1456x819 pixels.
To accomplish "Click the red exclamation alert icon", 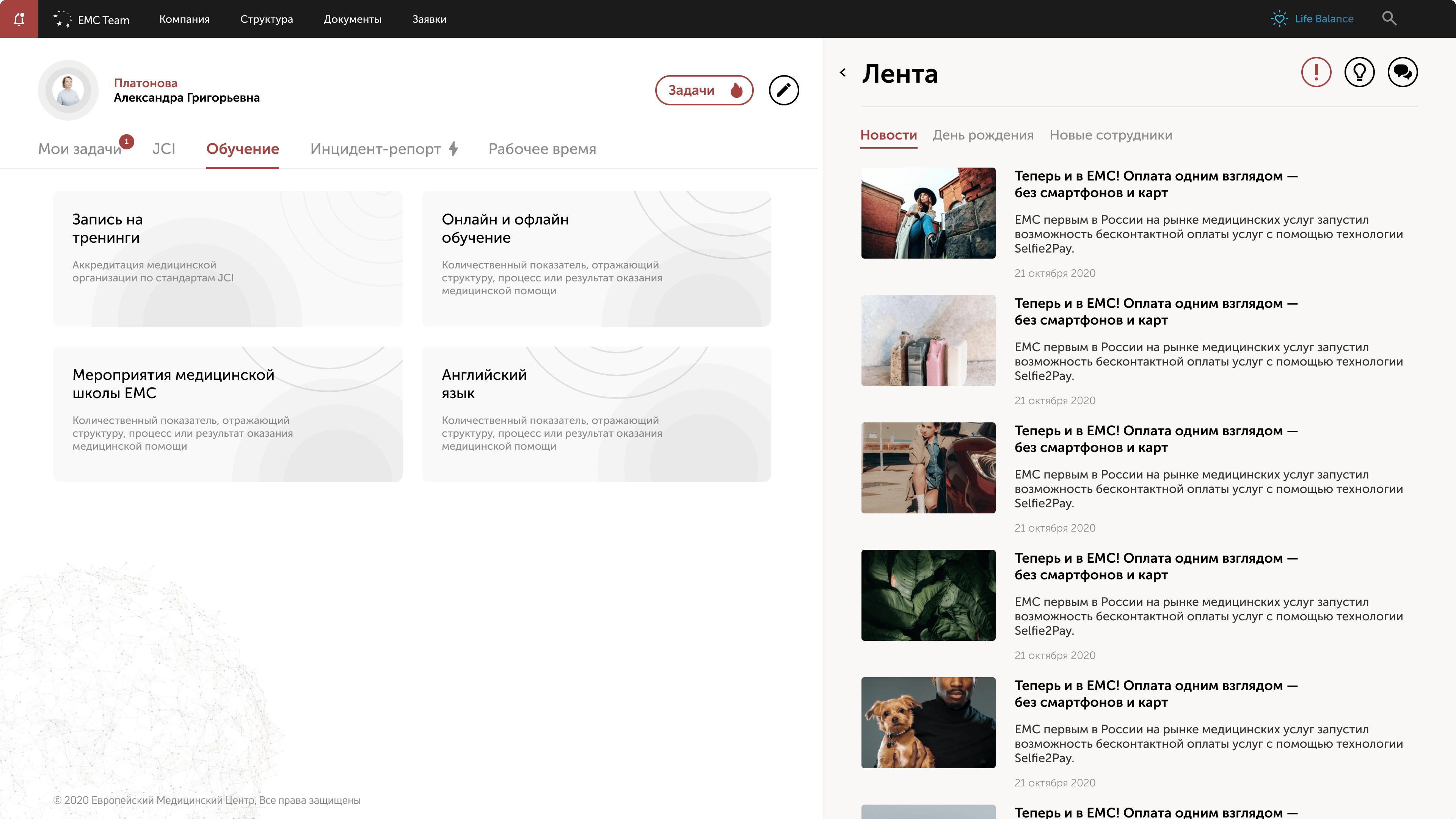I will coord(1316,72).
